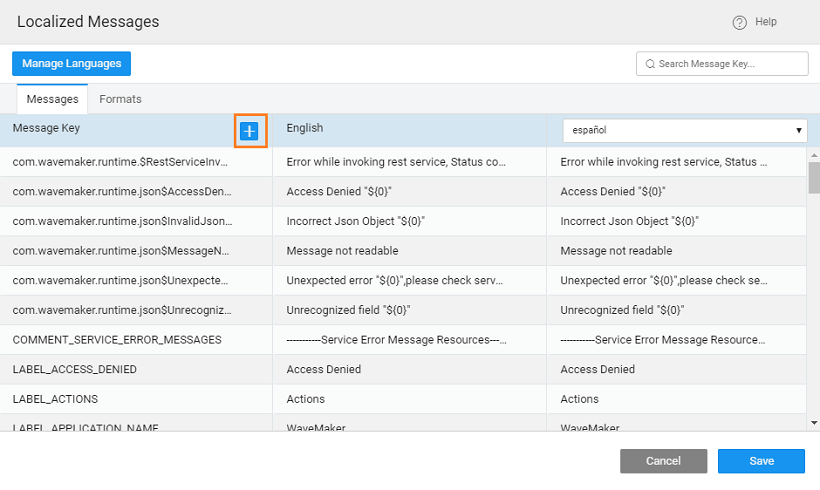Click the Help question mark icon

[x=740, y=22]
